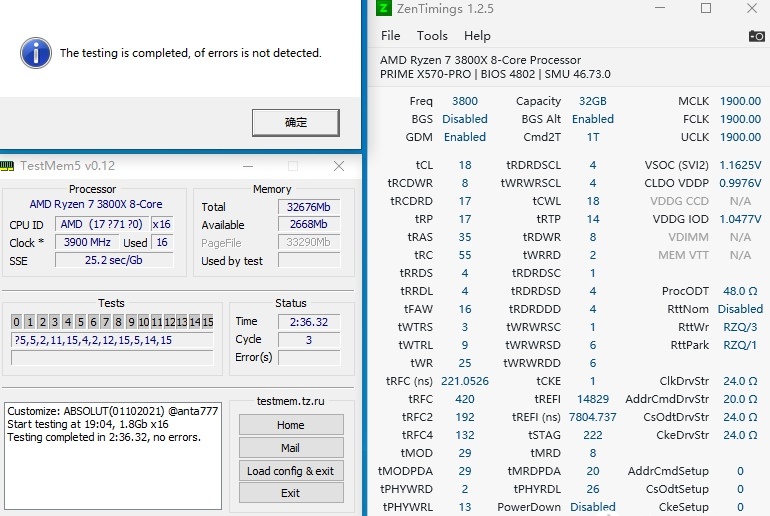Click the Available memory 2668Mb field
The image size is (770, 516).
(x=309, y=224)
